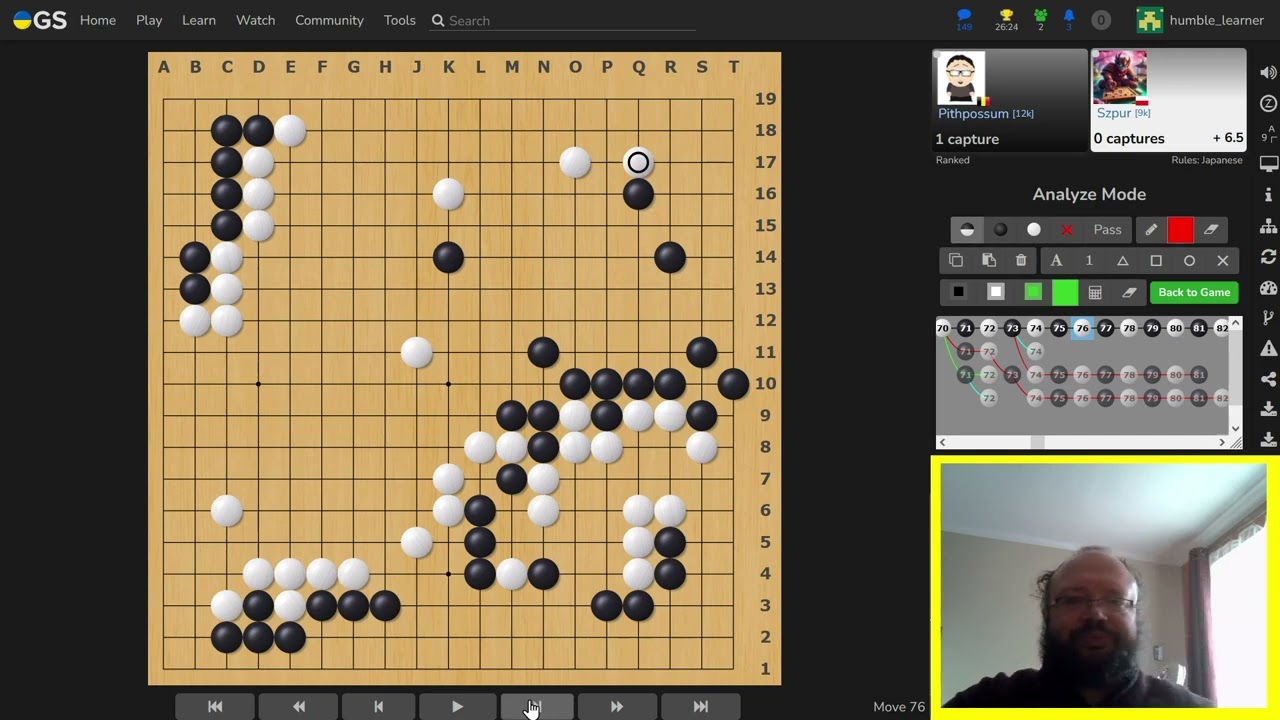Select the pencil draw tool
1280x720 pixels.
(x=1151, y=230)
